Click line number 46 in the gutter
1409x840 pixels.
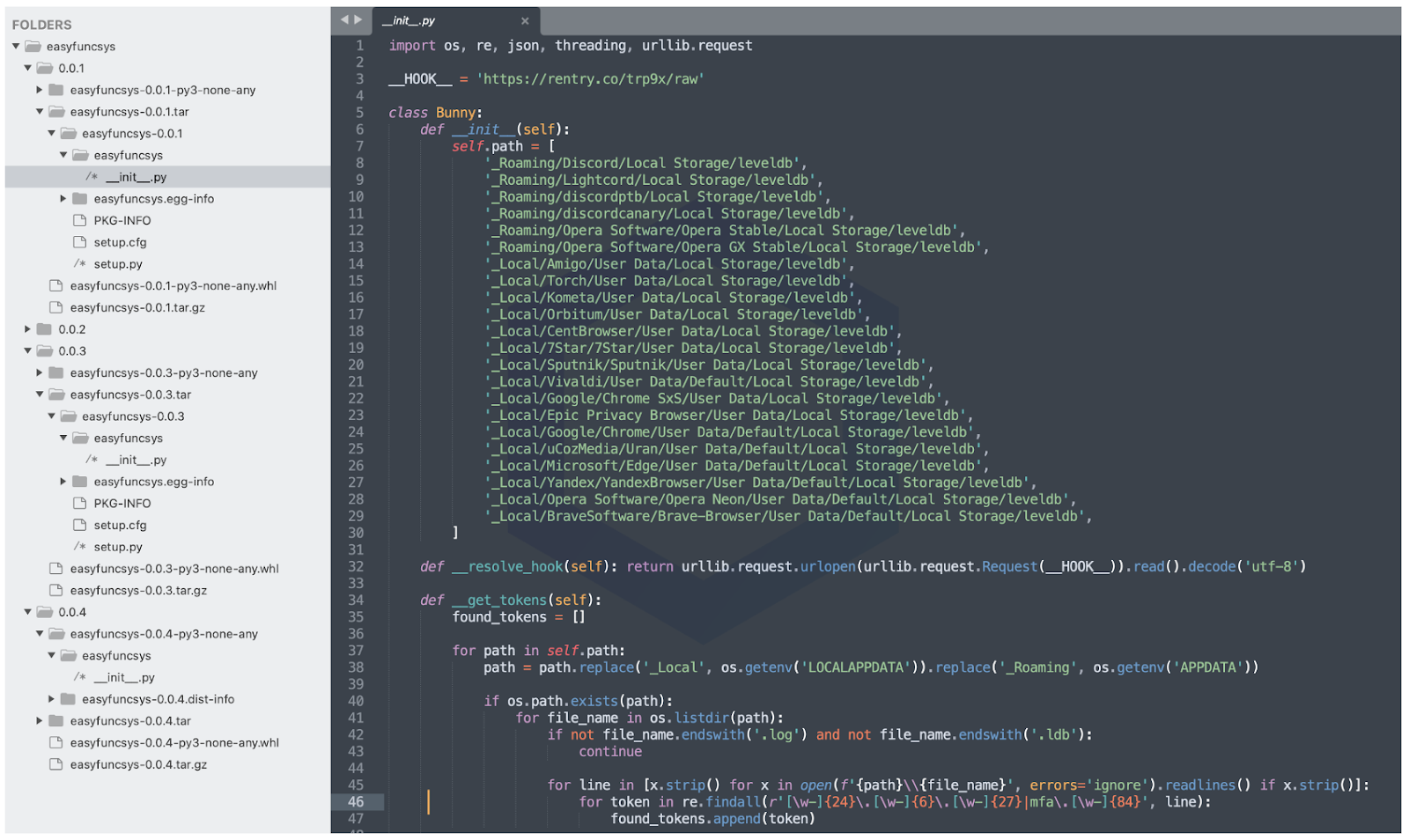[x=357, y=801]
